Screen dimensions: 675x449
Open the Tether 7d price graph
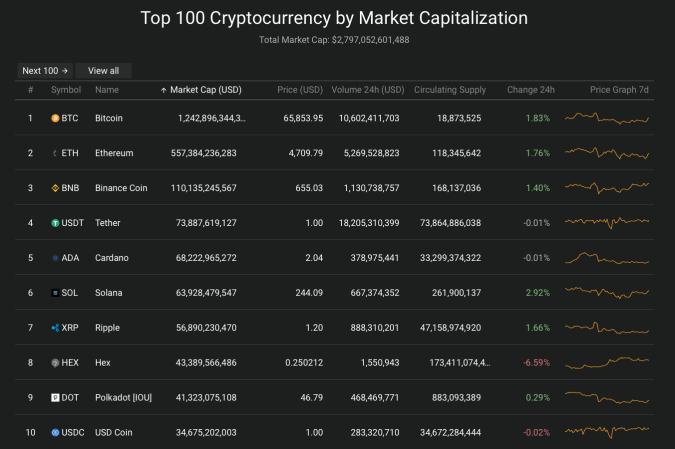click(x=607, y=223)
